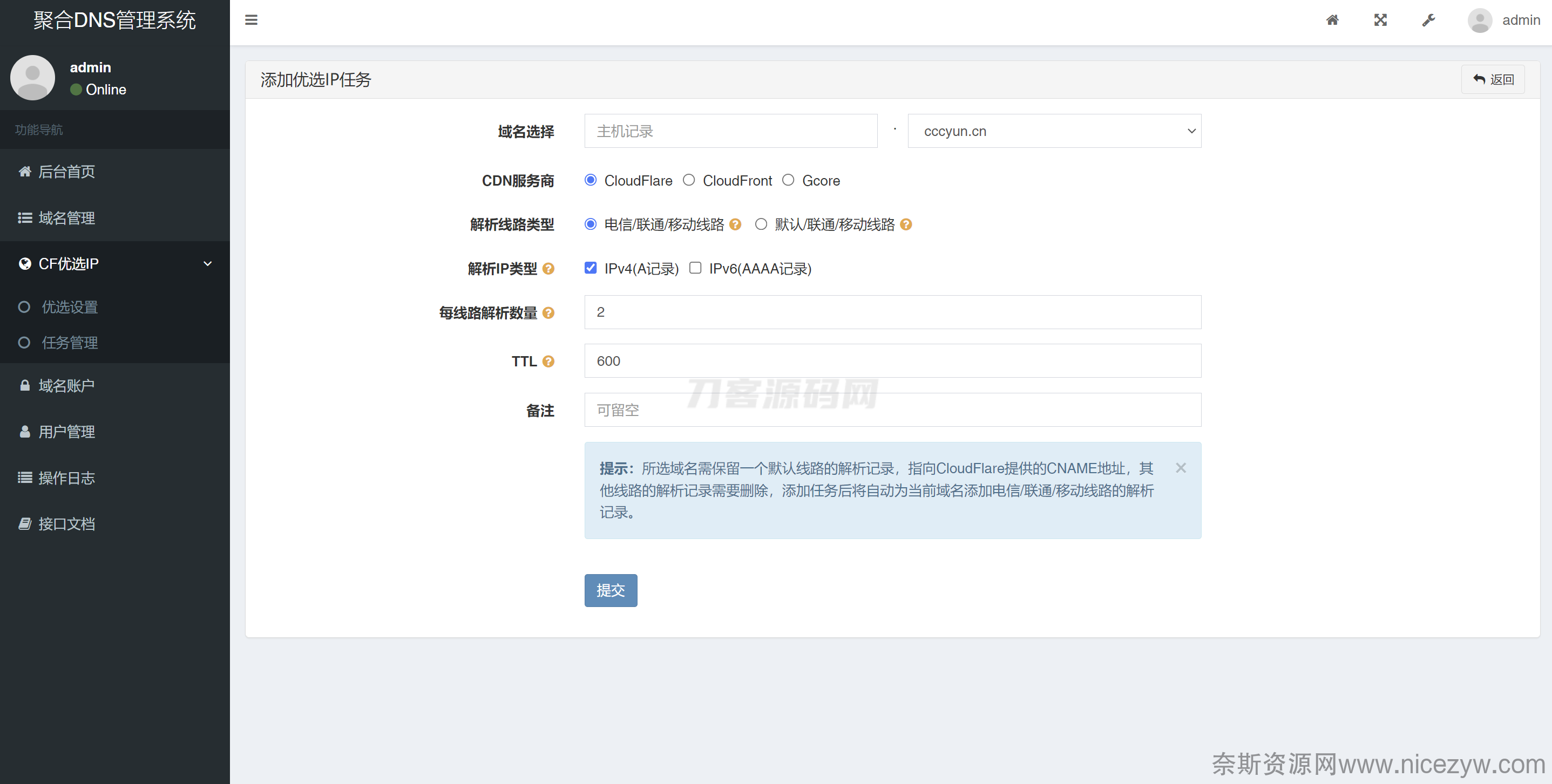
Task: Open 任务管理 submenu item
Action: point(115,343)
